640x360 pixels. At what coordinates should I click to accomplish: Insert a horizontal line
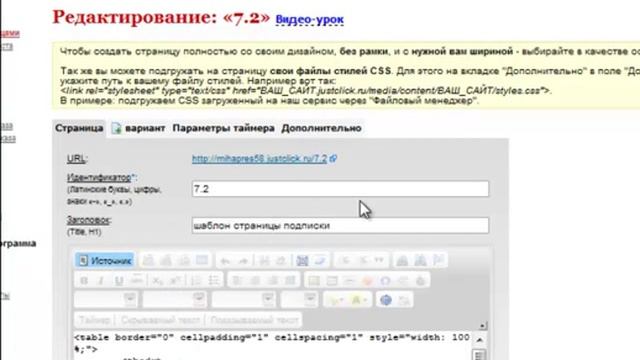coord(349,280)
